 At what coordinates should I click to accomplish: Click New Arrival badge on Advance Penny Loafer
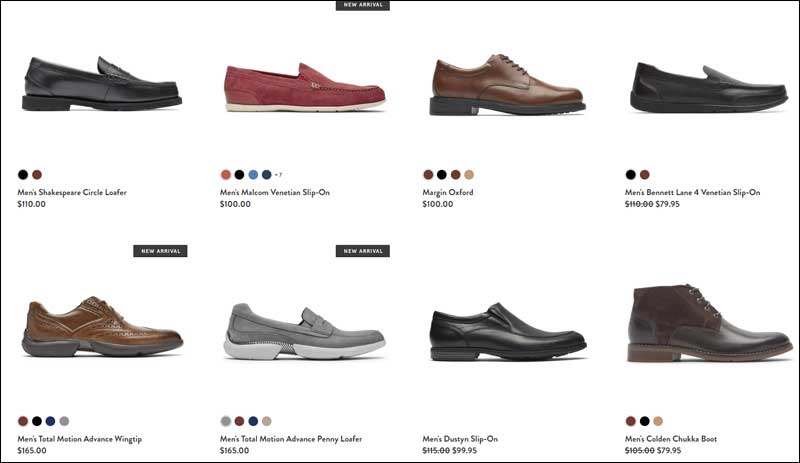pos(363,251)
